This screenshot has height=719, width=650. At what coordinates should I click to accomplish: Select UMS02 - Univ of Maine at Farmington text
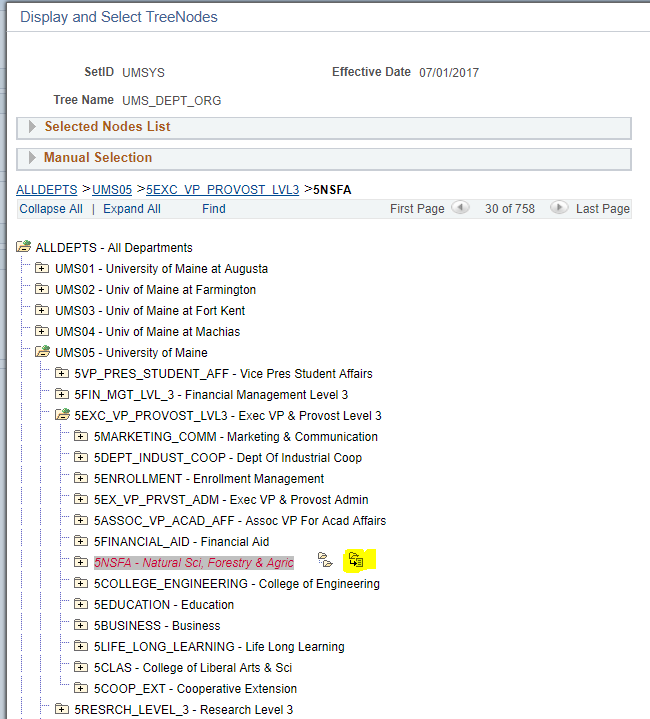pos(155,290)
